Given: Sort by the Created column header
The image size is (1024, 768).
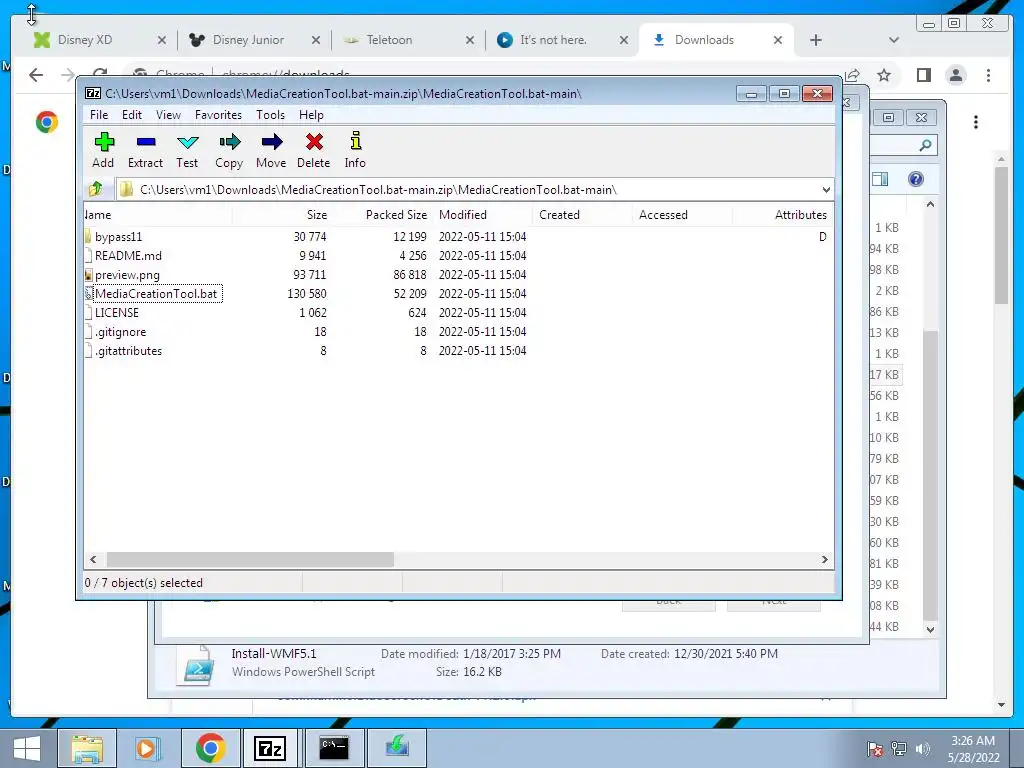Looking at the screenshot, I should [582, 215].
